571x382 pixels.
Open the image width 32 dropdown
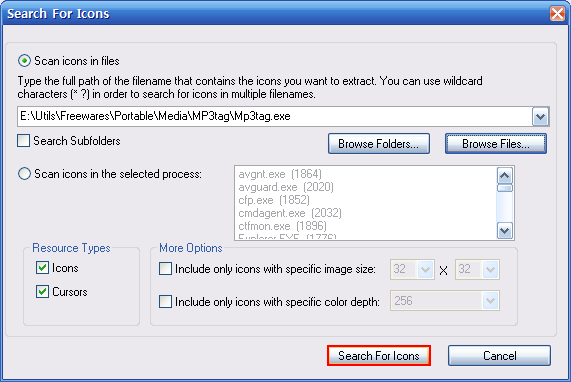[x=425, y=269]
